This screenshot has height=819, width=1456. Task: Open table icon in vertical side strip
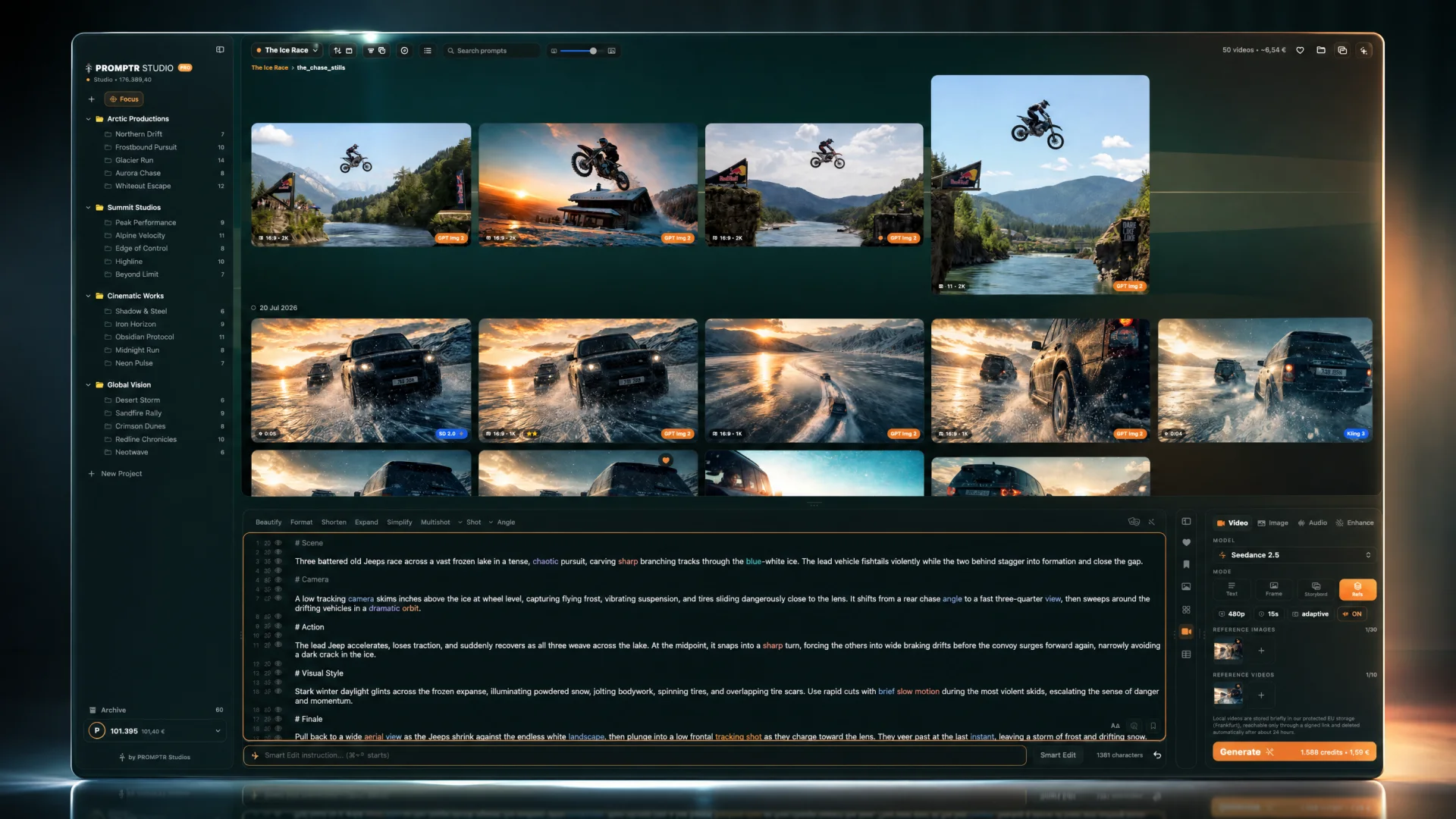tap(1186, 654)
